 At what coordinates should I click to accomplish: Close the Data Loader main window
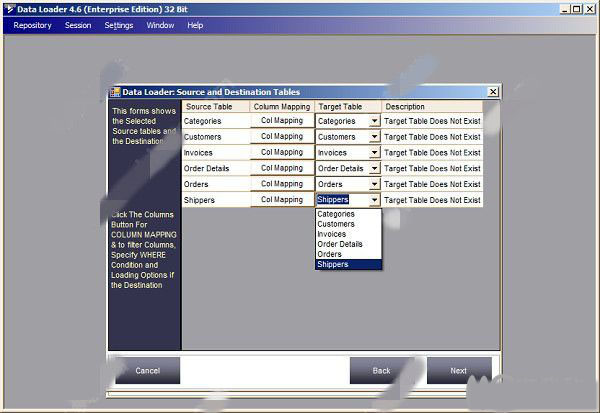click(590, 9)
